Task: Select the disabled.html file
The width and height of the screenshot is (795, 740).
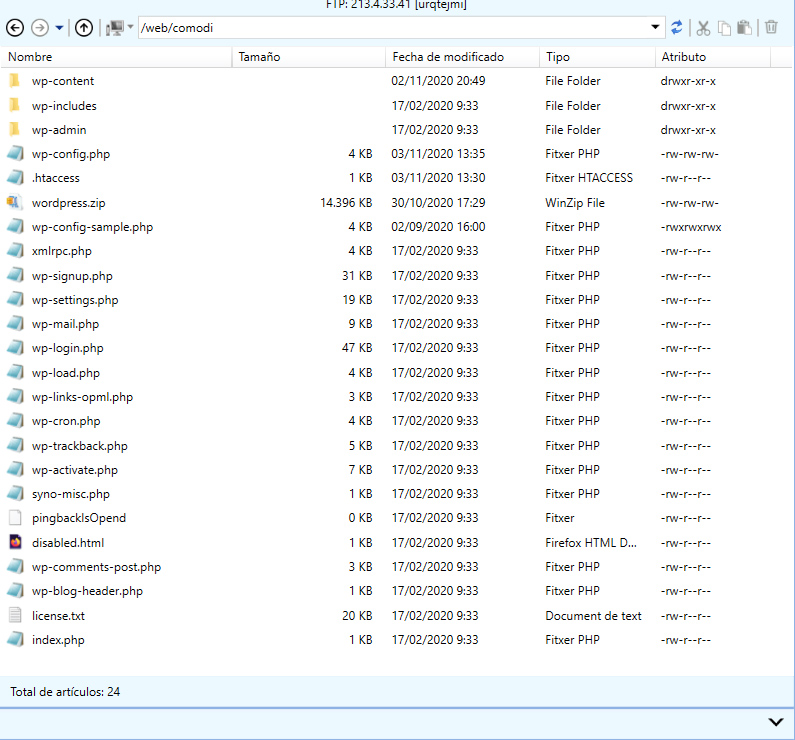Action: 67,543
